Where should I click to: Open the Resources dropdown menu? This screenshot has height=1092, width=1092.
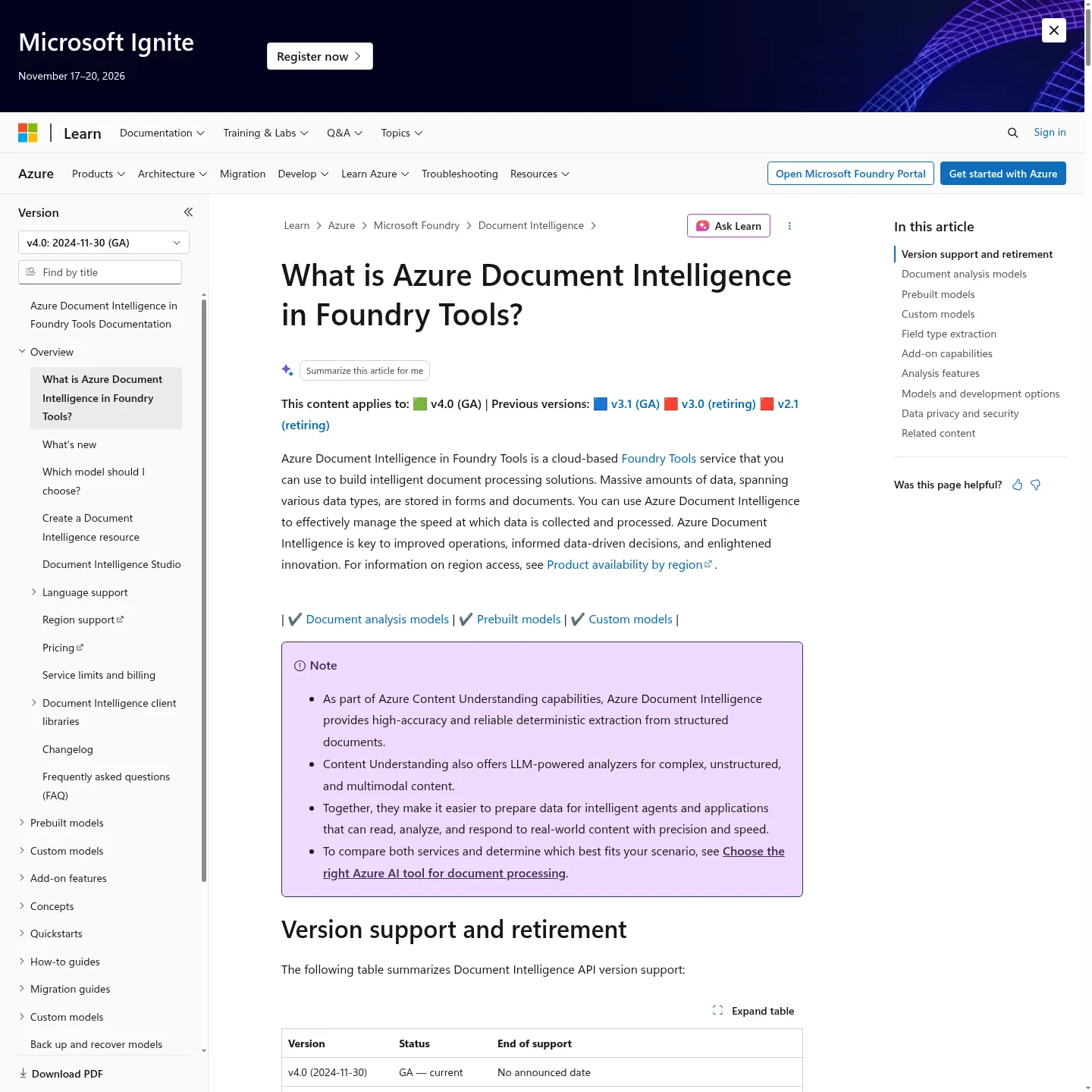tap(540, 174)
